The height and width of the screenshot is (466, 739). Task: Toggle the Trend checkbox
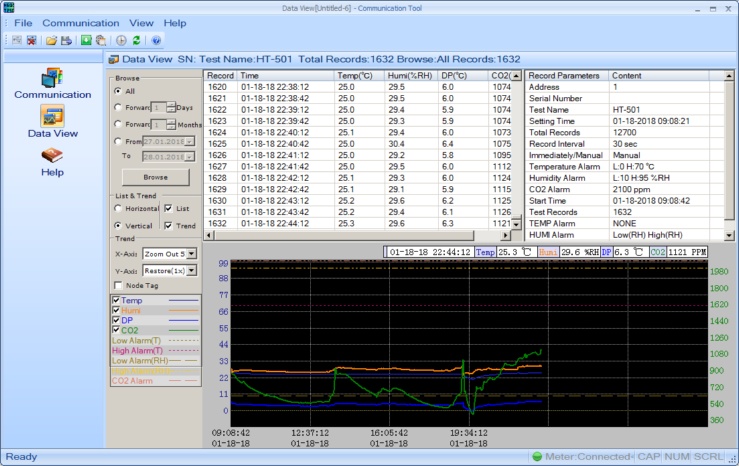click(x=168, y=226)
